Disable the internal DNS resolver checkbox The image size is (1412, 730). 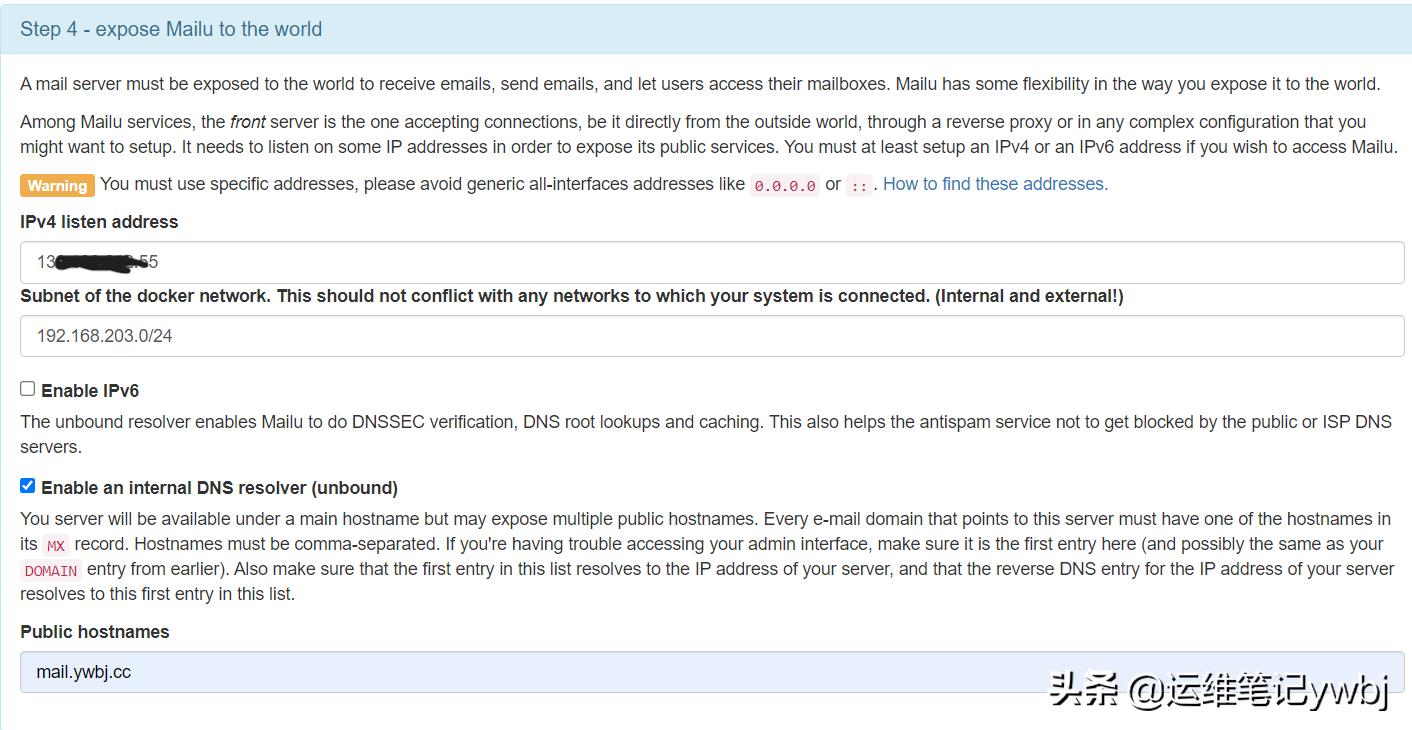click(x=27, y=486)
